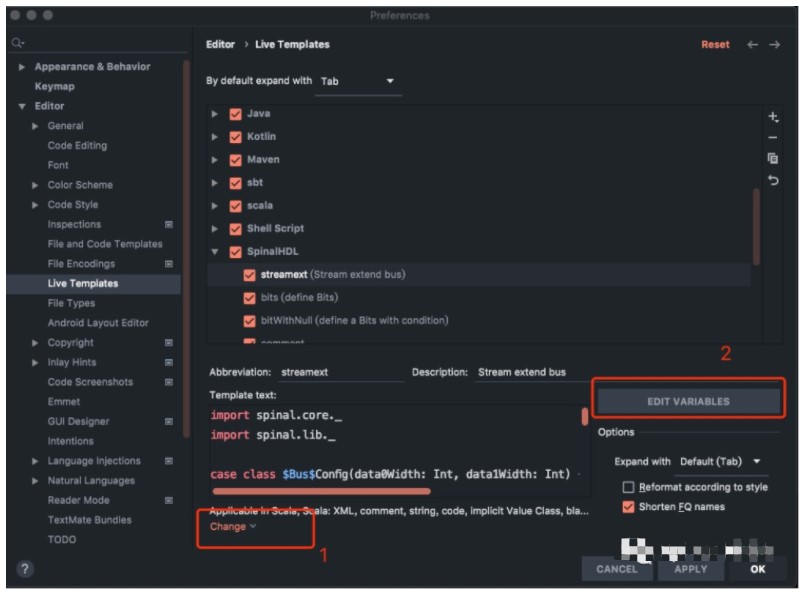Go back with the left arrow

coord(752,45)
